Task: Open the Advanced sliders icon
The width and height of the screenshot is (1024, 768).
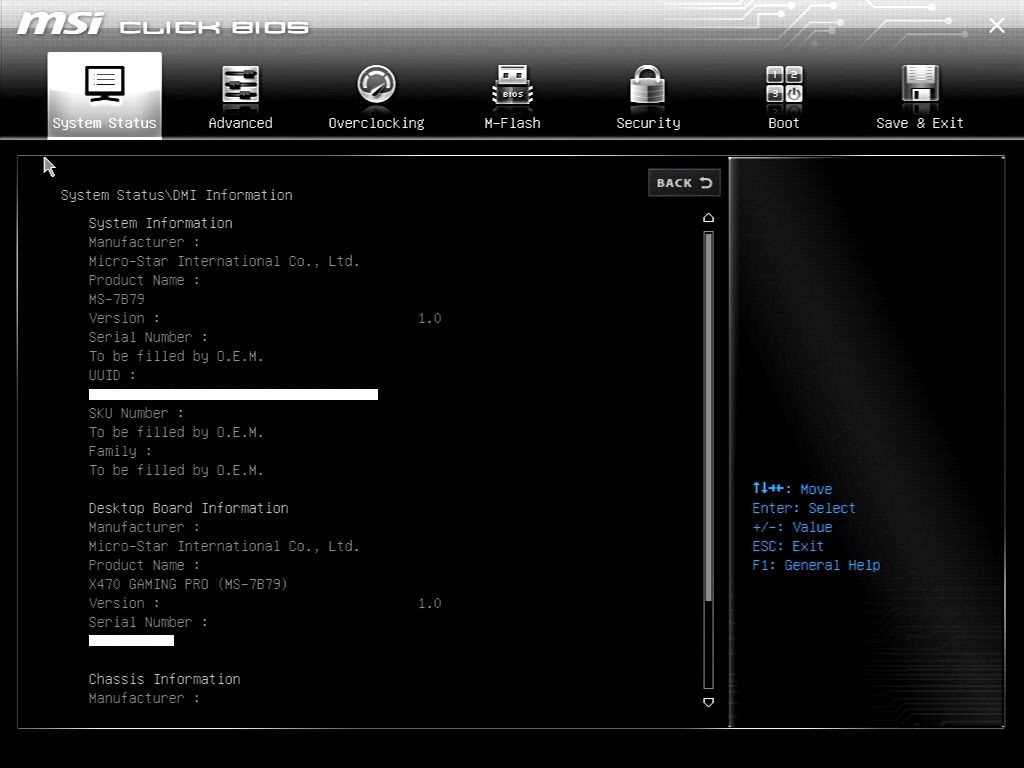Action: [240, 84]
